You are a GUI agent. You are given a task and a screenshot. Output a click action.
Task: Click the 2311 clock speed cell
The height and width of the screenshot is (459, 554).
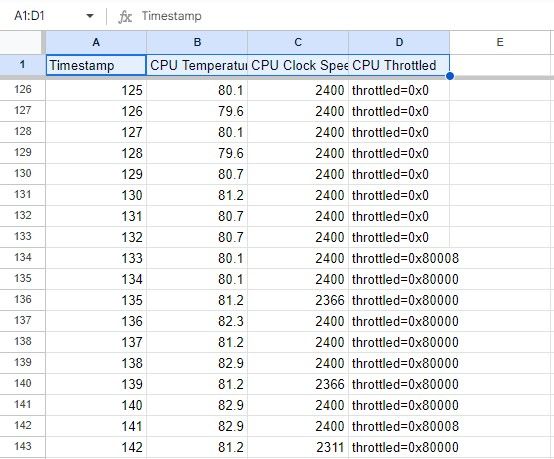[x=298, y=447]
